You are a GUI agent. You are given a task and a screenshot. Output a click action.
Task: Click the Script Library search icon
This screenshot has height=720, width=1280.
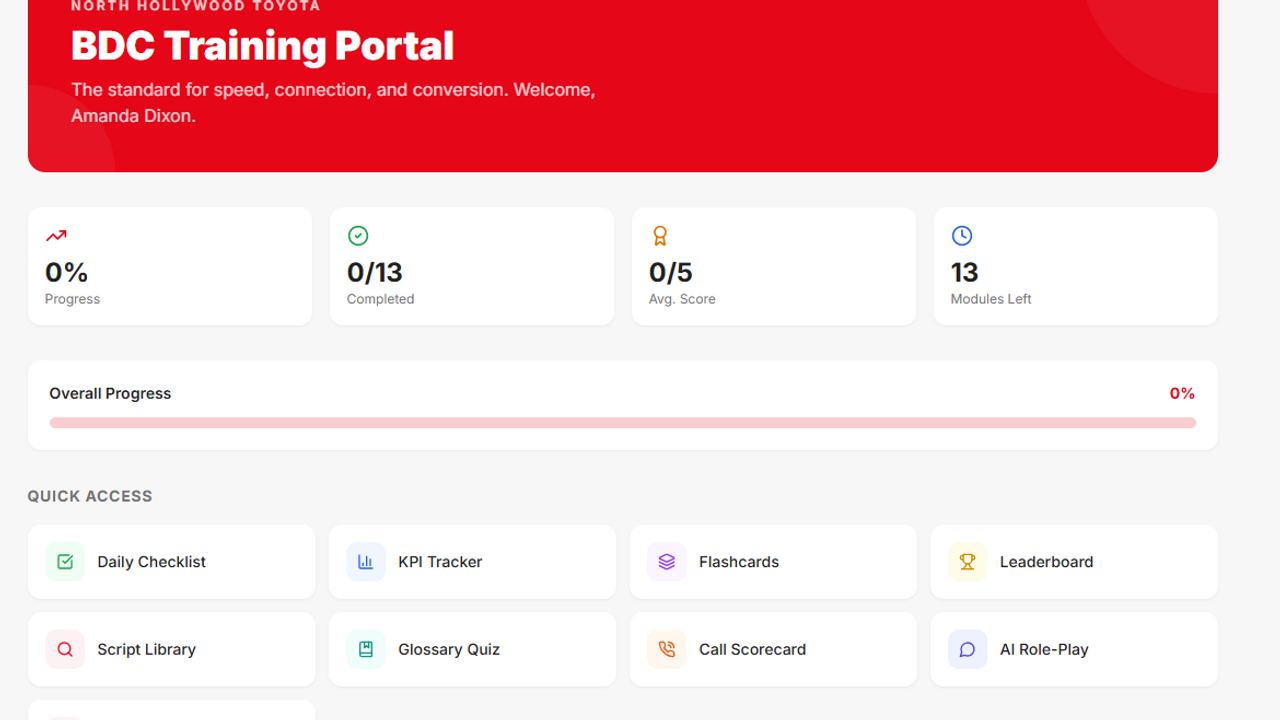point(65,649)
